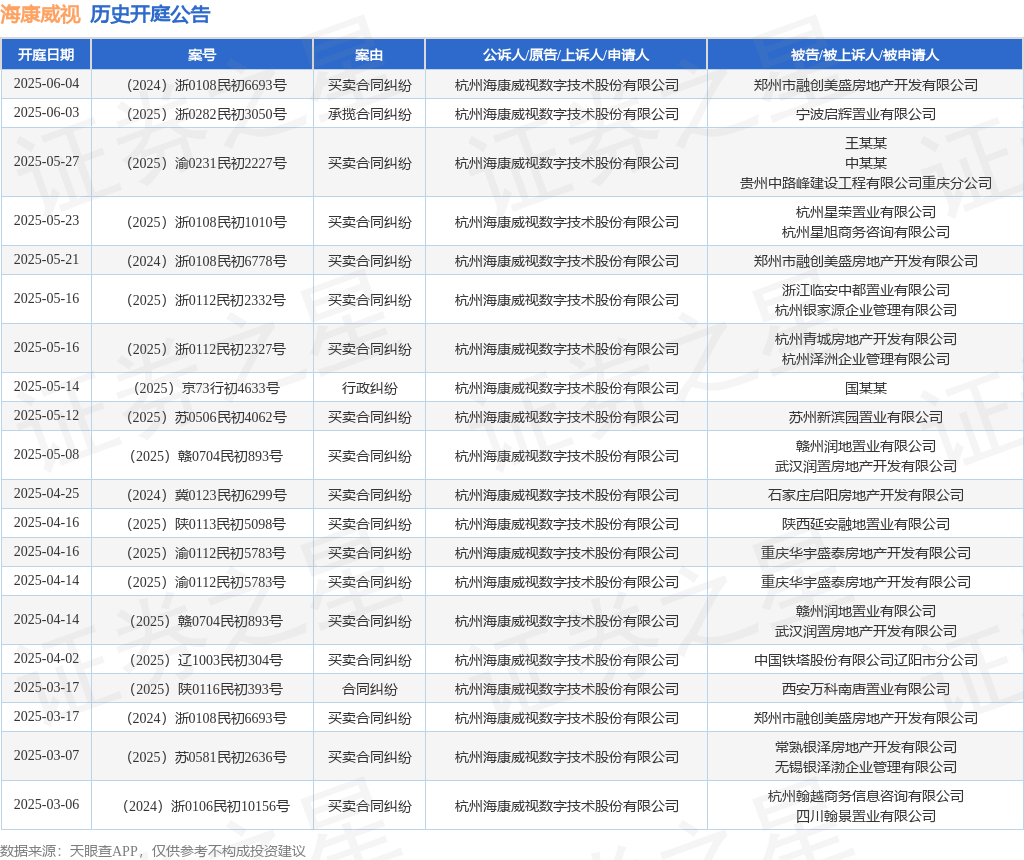Click defendant 常熟银泽房地产开发有限公司

(866, 747)
